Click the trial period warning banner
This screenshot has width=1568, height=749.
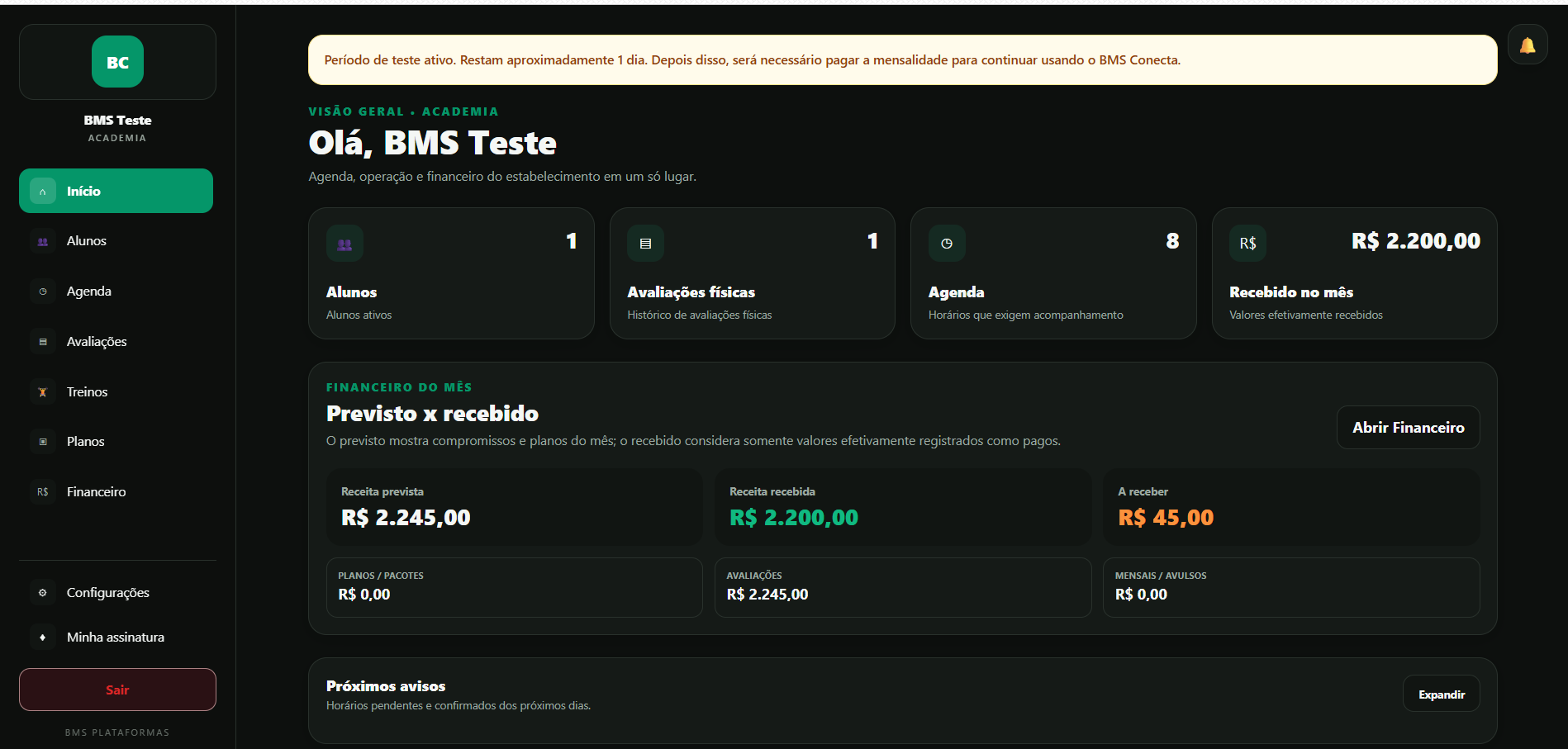[x=903, y=59]
